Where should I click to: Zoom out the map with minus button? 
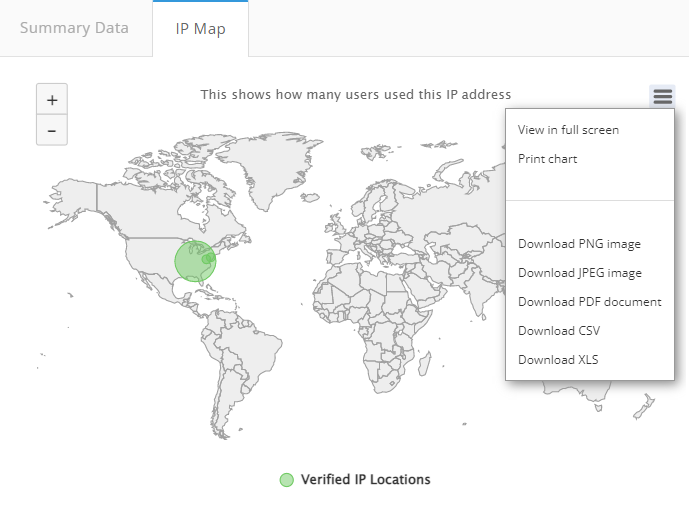click(52, 130)
